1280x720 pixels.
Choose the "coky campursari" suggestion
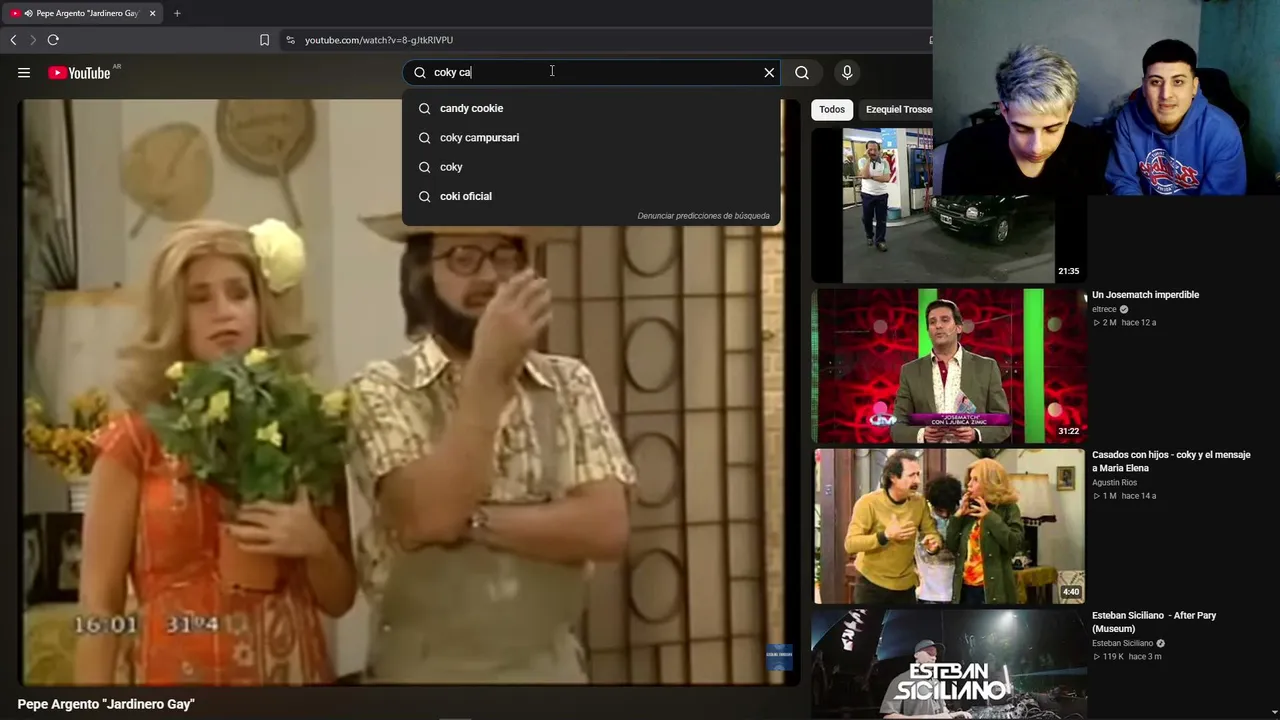[x=591, y=137]
